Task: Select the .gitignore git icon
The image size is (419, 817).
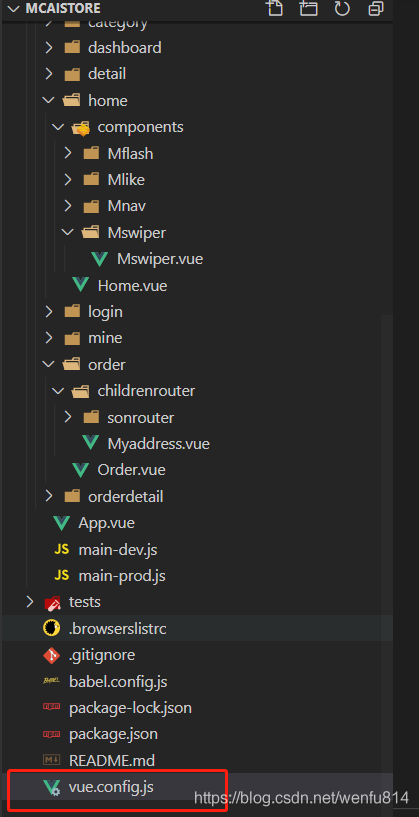Action: (x=52, y=655)
